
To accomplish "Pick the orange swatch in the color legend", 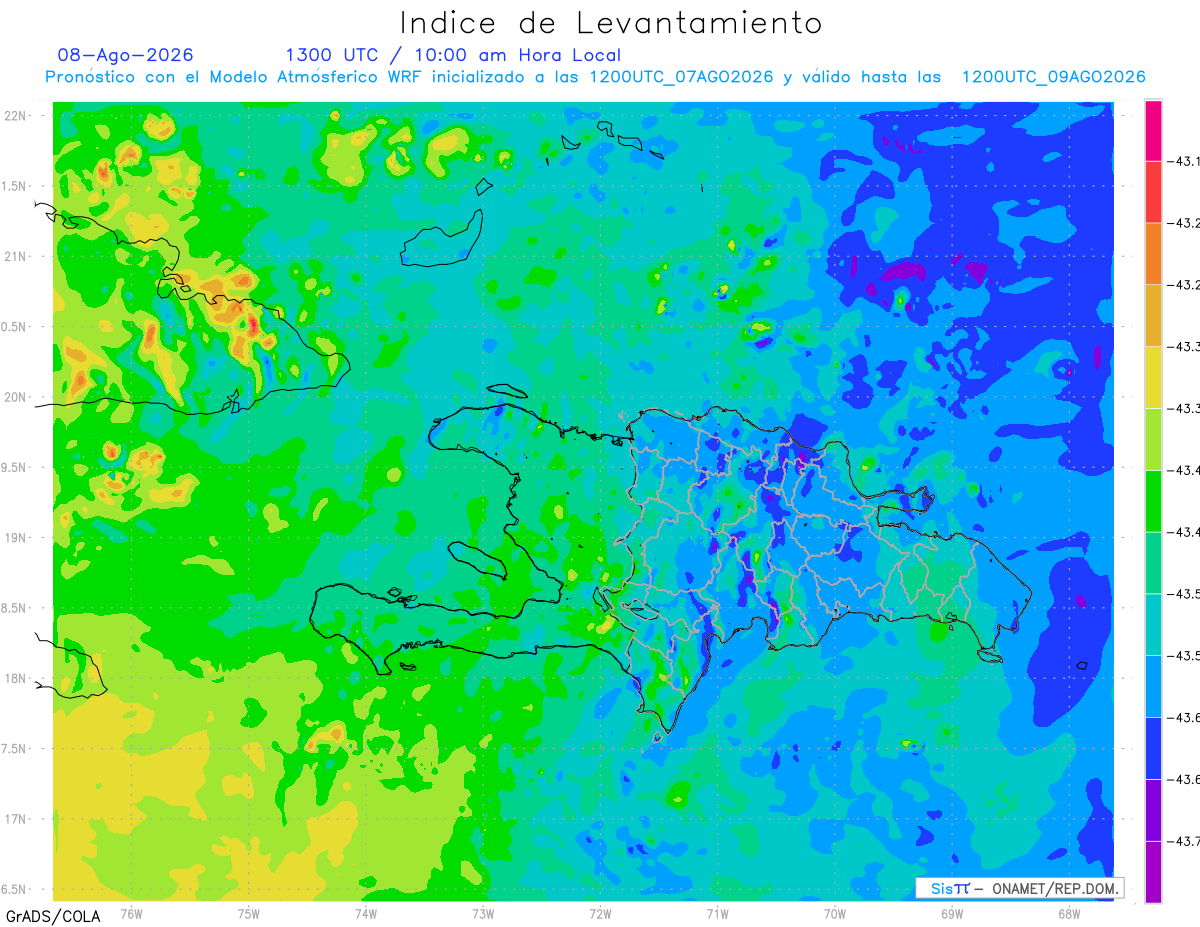I will 1153,254.
